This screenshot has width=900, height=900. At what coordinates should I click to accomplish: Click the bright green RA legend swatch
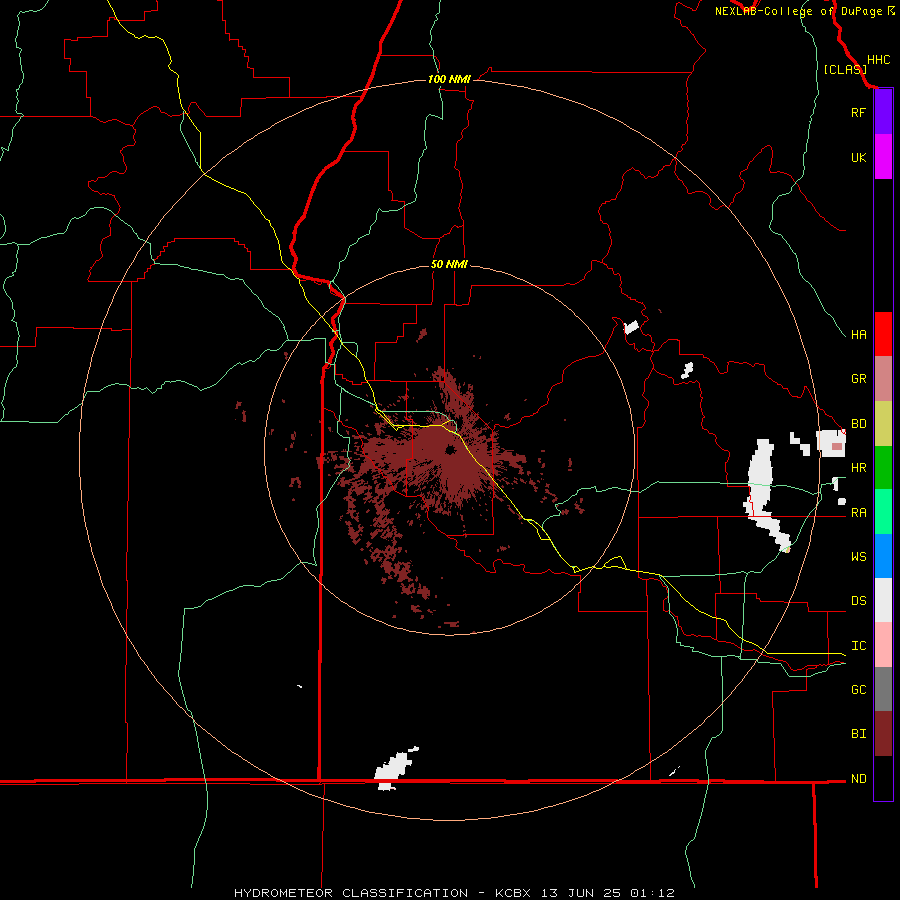point(883,512)
